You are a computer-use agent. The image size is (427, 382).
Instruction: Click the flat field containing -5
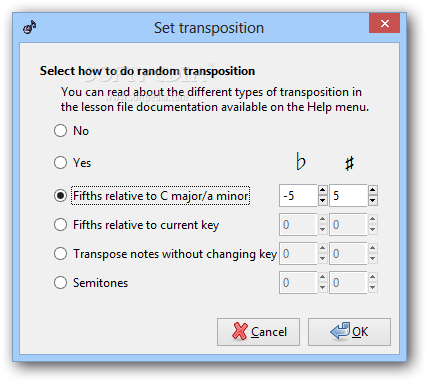298,195
